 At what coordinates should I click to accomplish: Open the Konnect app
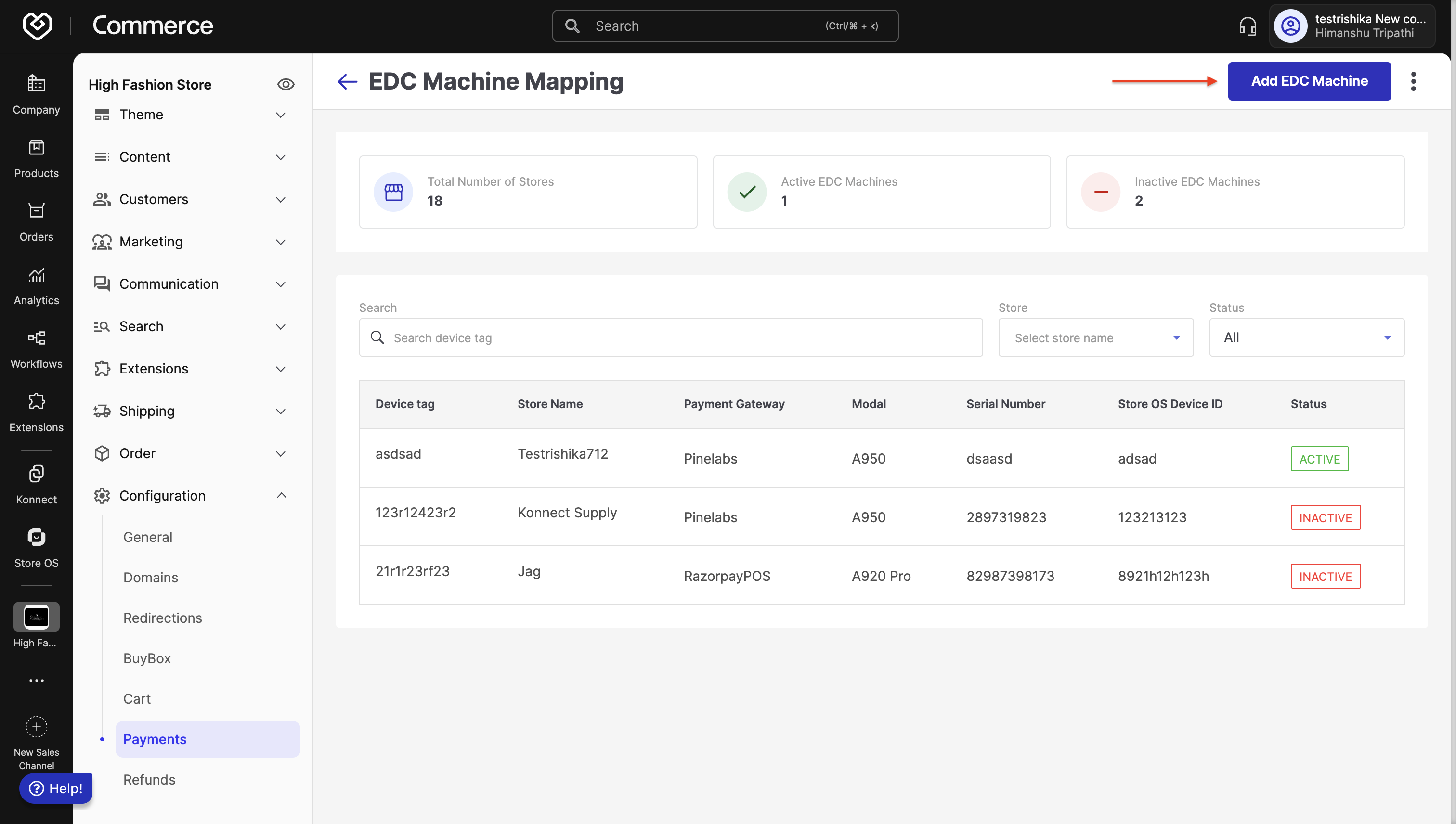36,485
